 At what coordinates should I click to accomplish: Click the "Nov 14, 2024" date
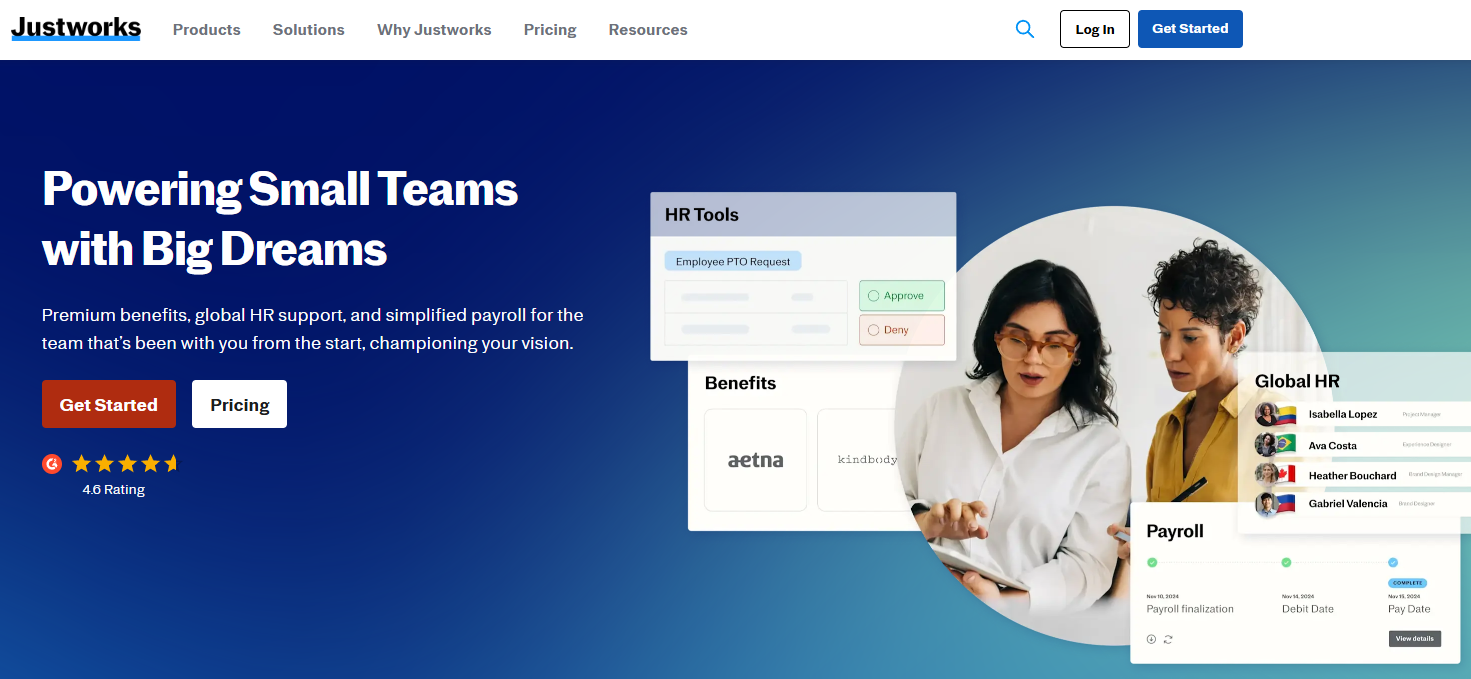(x=1296, y=596)
